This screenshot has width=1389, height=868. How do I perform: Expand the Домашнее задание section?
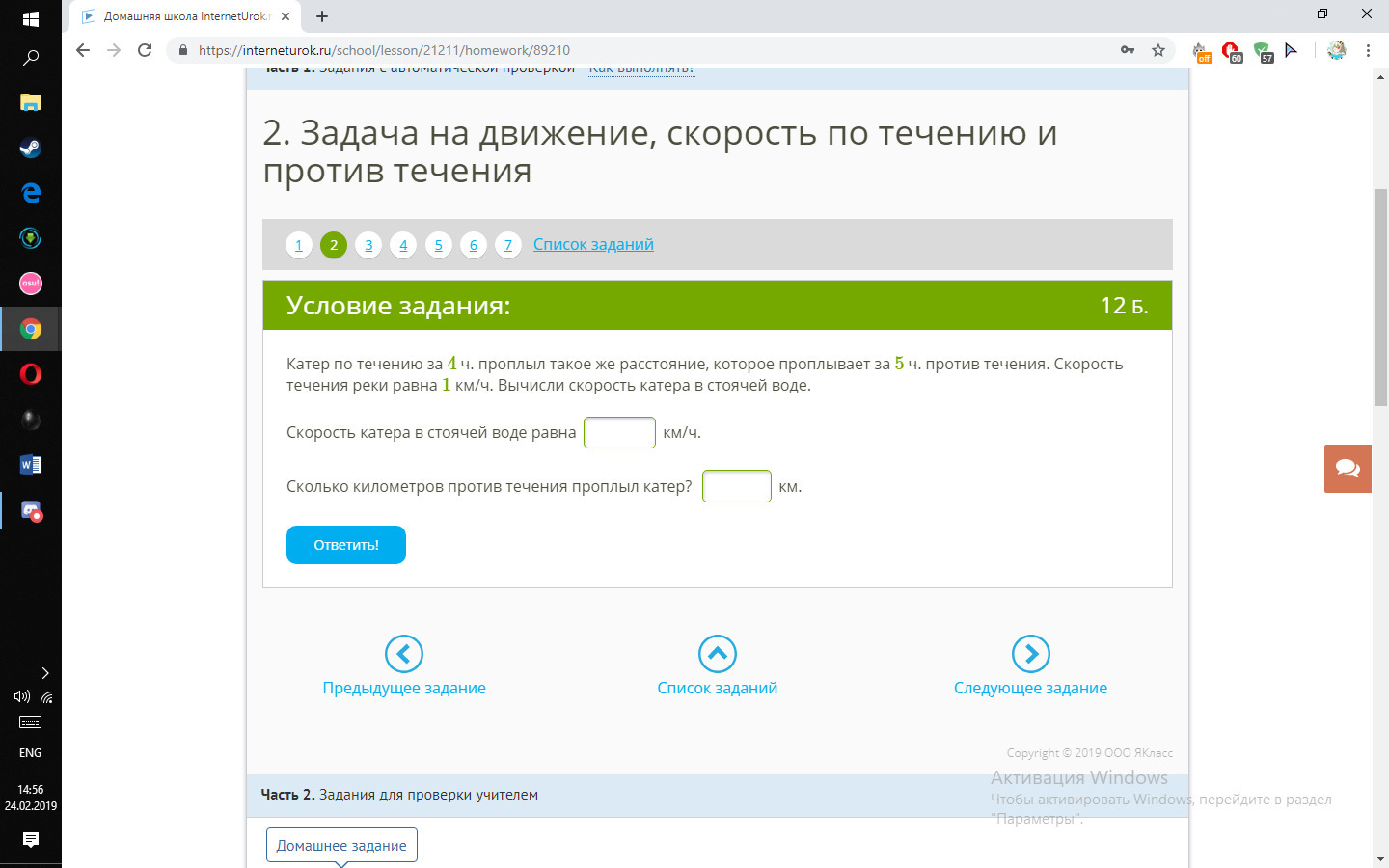click(341, 846)
